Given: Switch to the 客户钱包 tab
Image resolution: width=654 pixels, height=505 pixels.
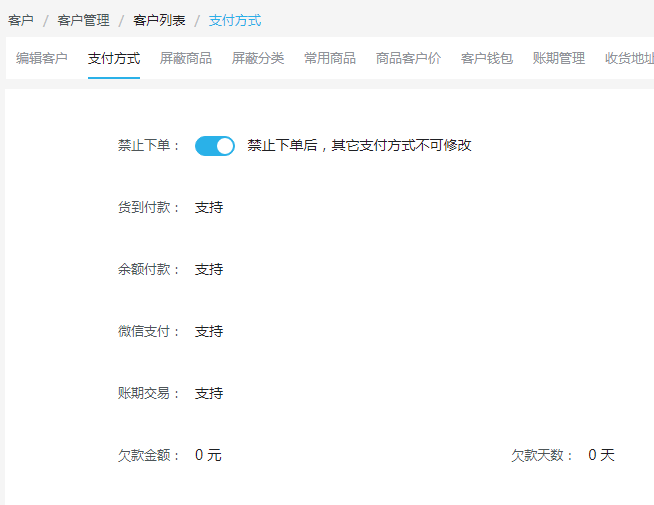Looking at the screenshot, I should pyautogui.click(x=487, y=58).
